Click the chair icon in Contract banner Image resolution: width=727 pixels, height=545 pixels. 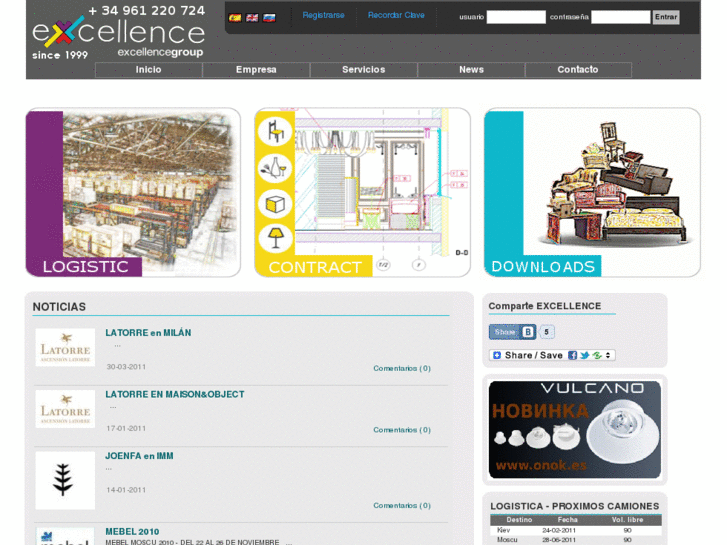tap(275, 131)
